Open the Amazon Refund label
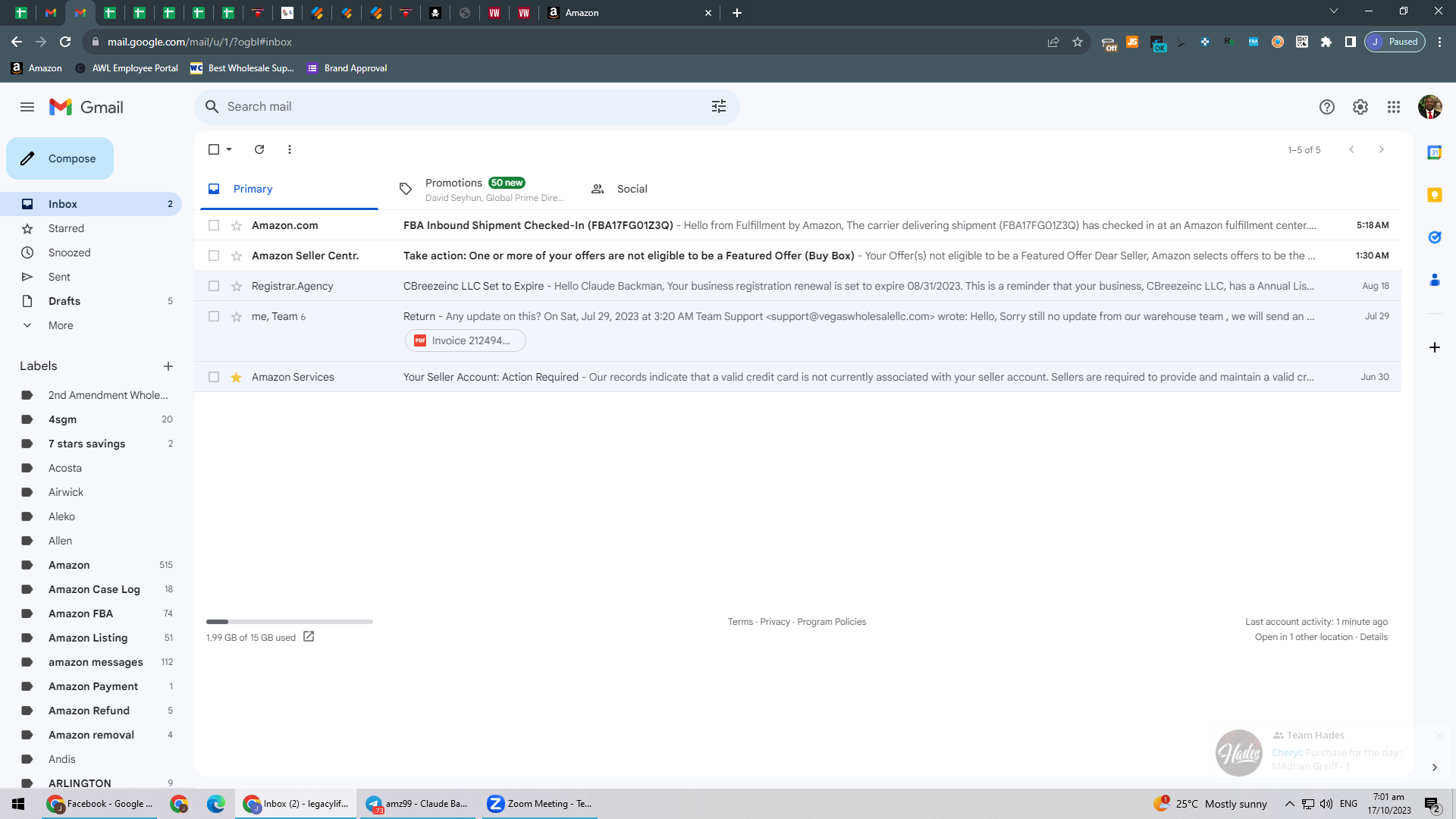This screenshot has height=819, width=1456. [91, 711]
